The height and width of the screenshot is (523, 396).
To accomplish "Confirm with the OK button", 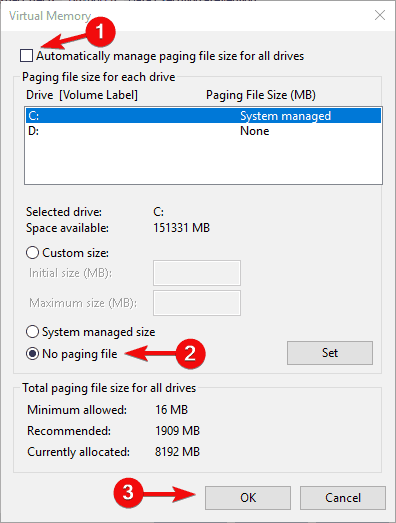I will 248,498.
